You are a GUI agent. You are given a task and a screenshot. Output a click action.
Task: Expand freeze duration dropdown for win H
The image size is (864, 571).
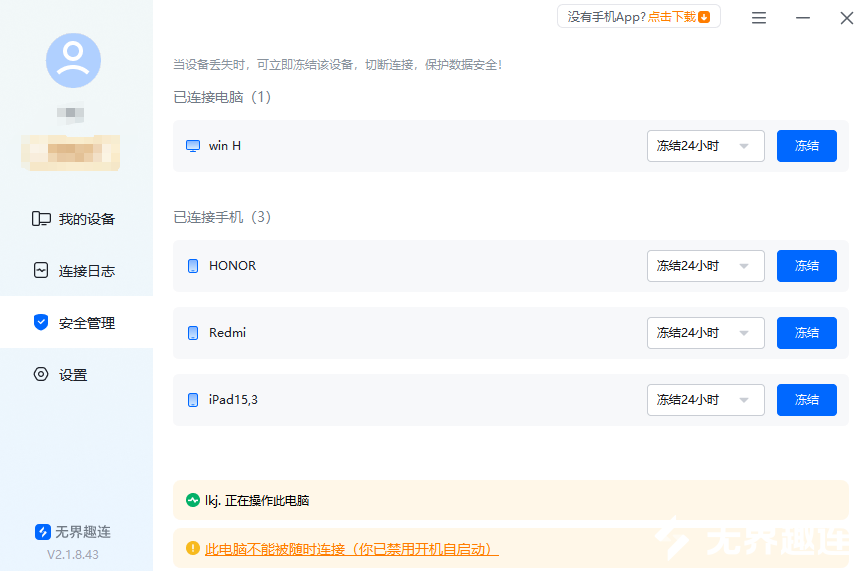click(705, 146)
